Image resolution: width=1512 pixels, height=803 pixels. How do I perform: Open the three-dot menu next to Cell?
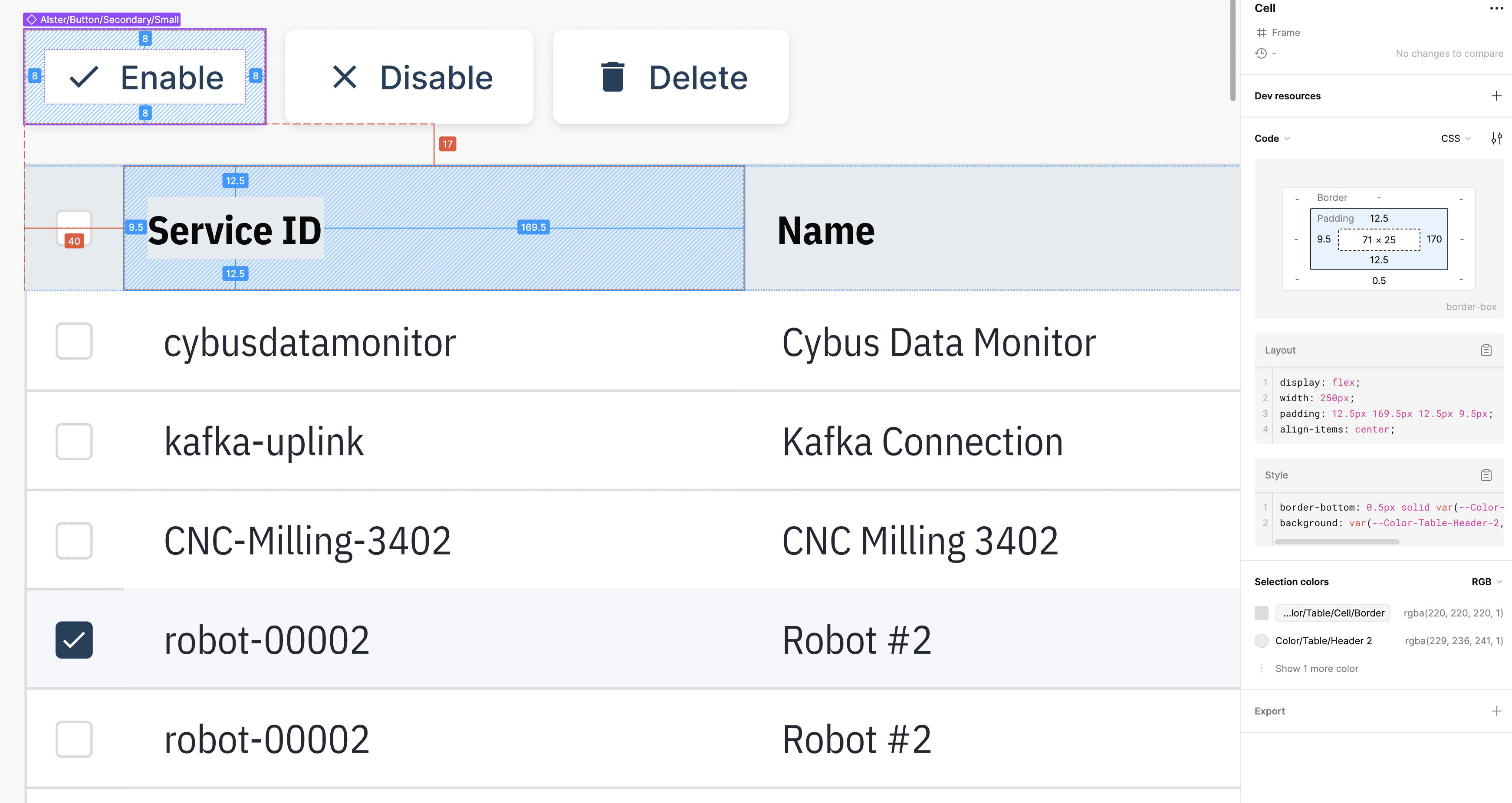[1496, 8]
